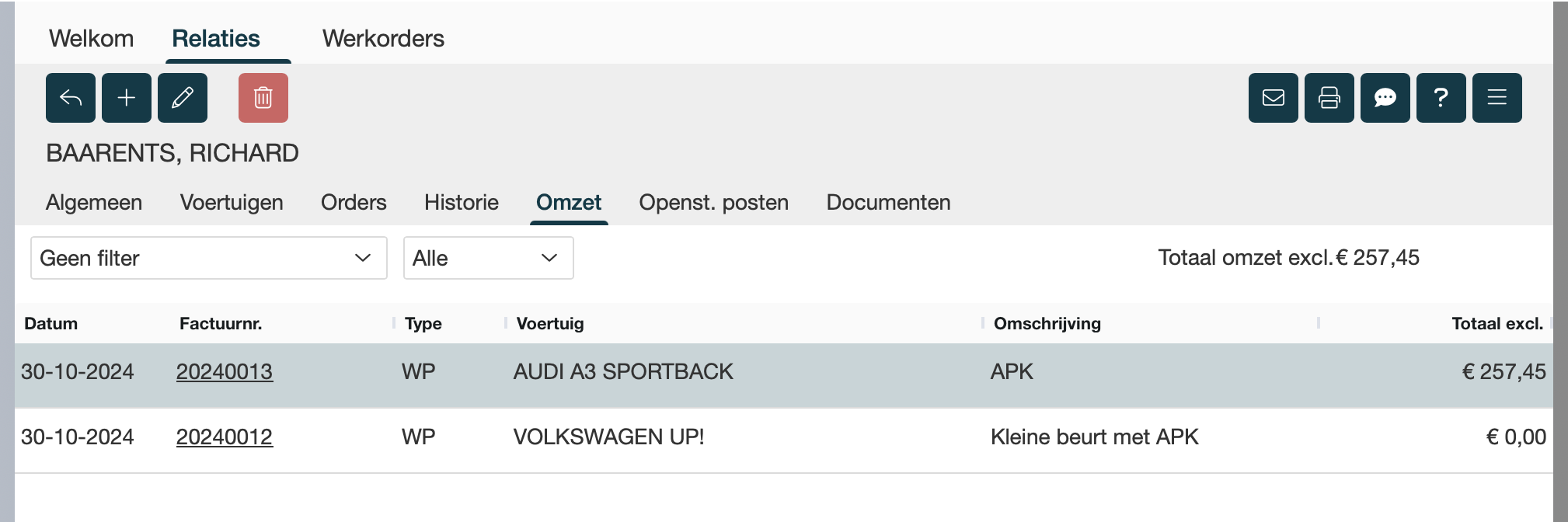Click the printer icon

pyautogui.click(x=1329, y=98)
